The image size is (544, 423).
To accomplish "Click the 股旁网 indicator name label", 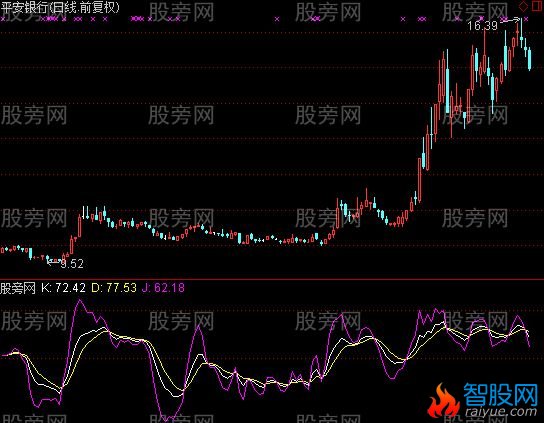I will click(18, 288).
